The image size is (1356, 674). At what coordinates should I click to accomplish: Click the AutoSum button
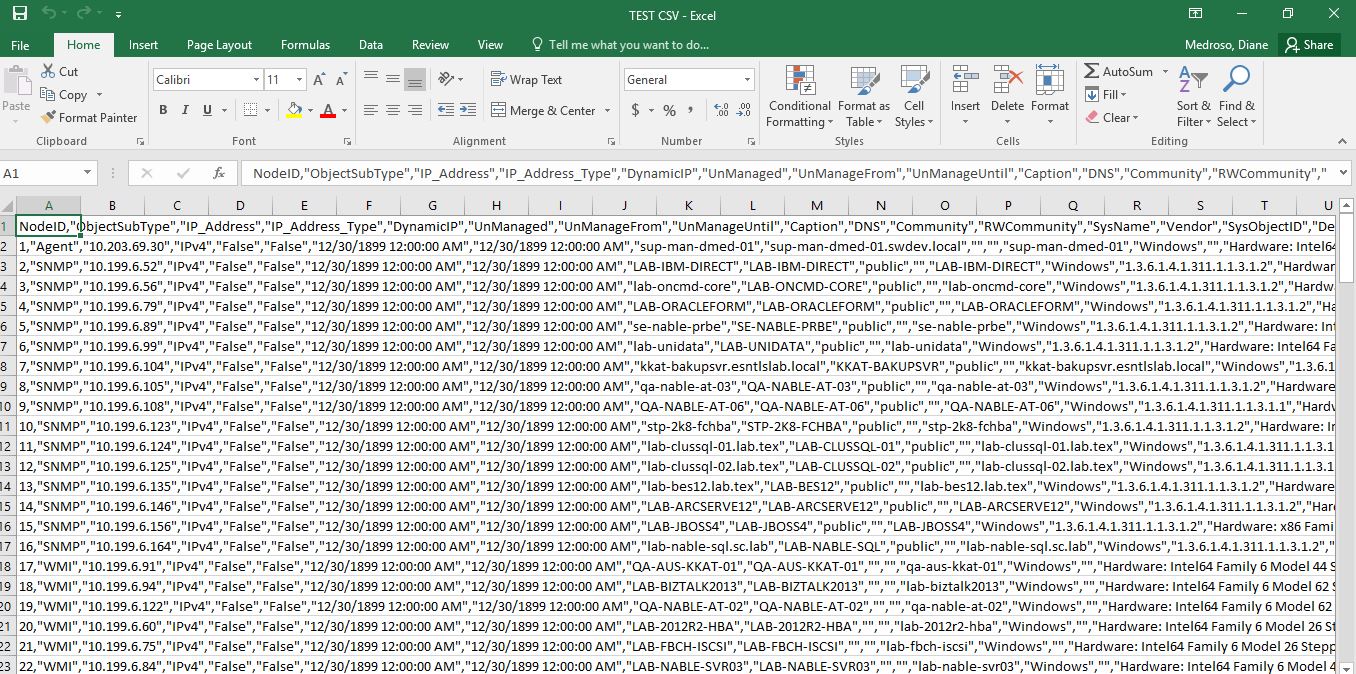coord(1118,71)
